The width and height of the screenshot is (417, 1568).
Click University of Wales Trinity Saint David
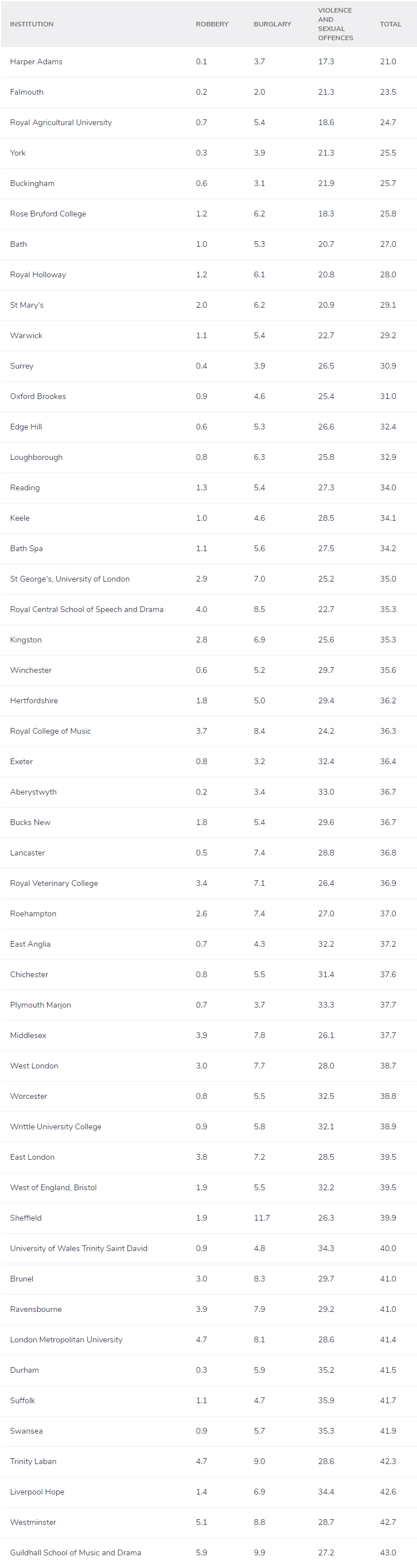tap(79, 1248)
